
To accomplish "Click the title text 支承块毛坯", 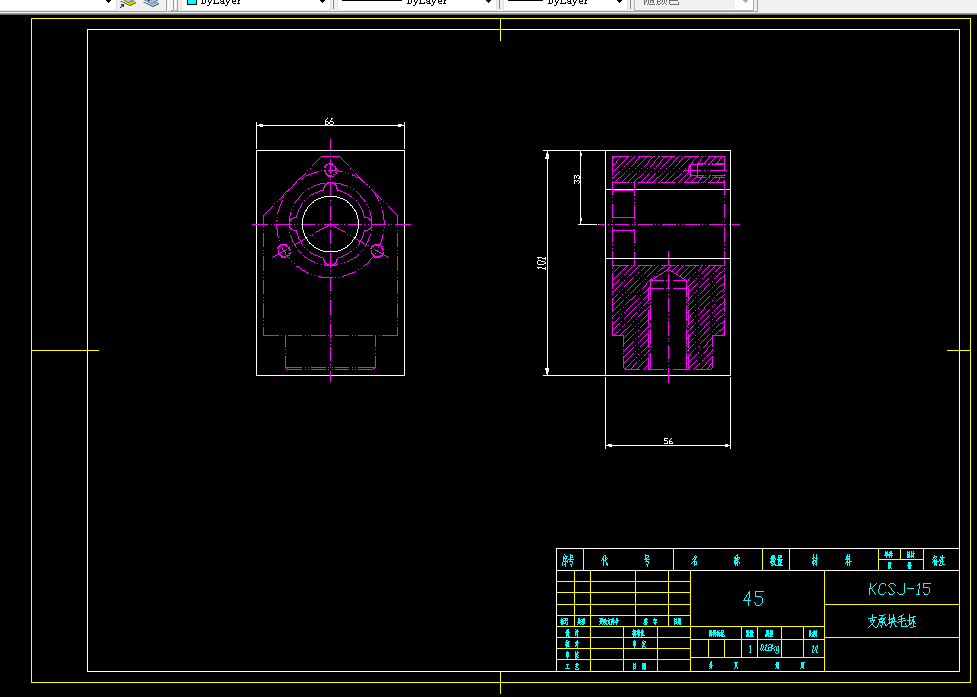I will tap(892, 621).
